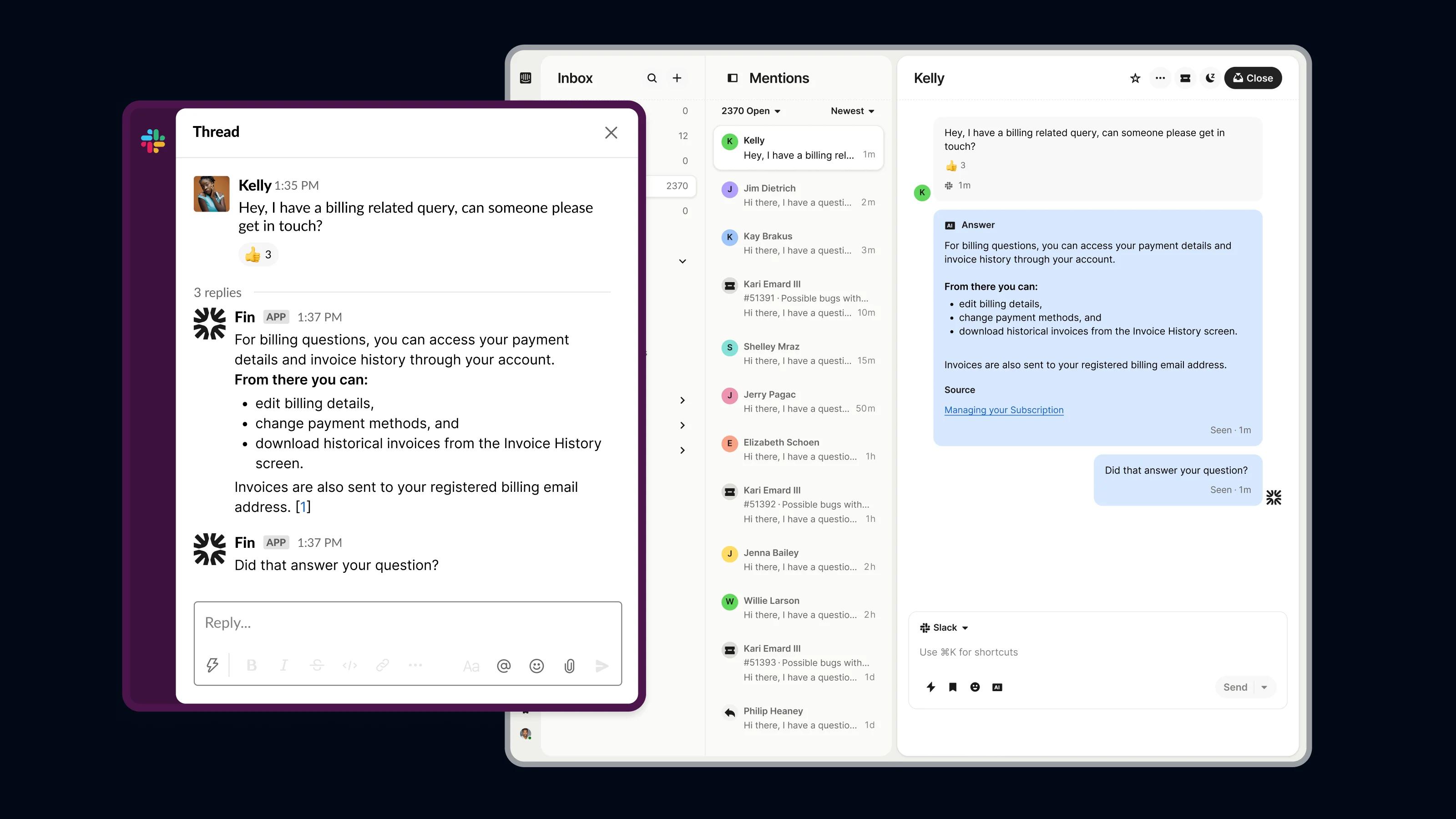
Task: Star the Kelly conversation
Action: tap(1134, 78)
